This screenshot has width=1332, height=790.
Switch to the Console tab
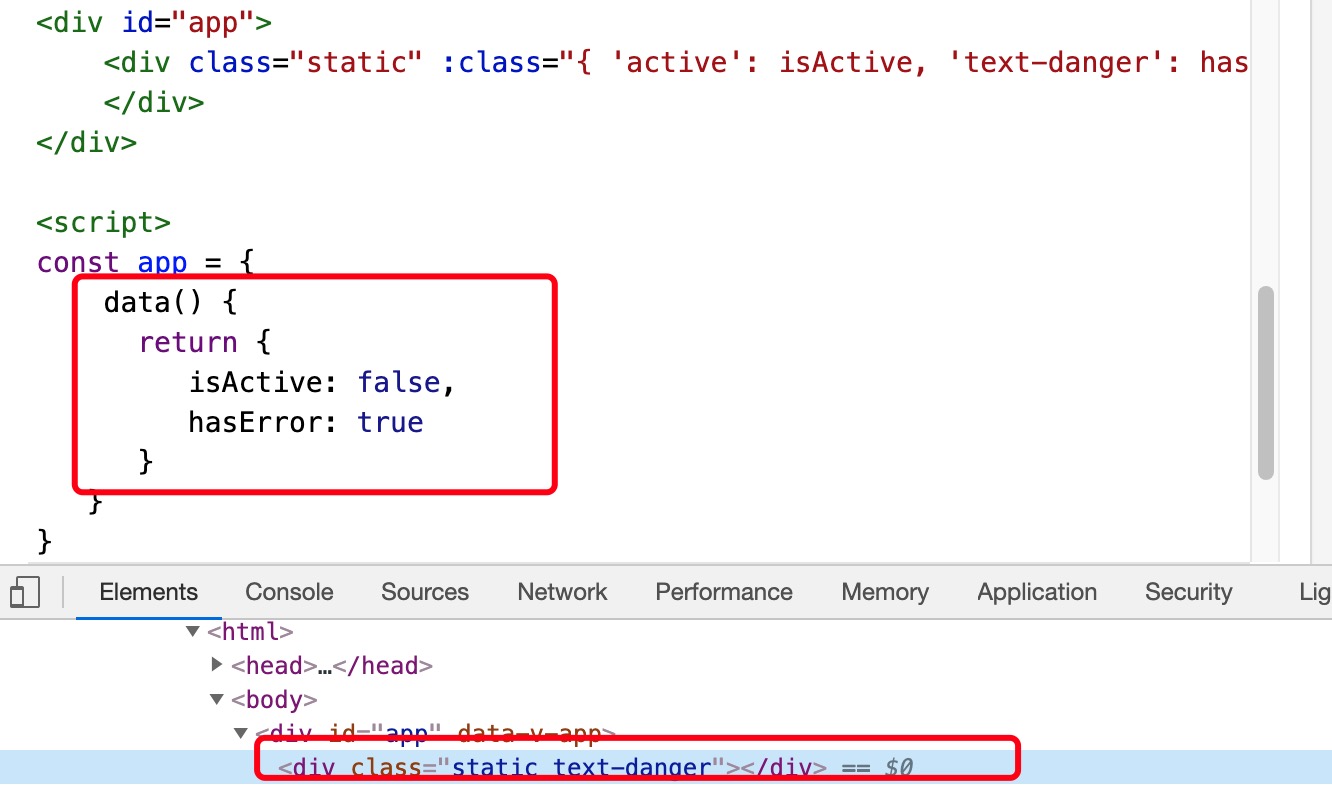289,592
